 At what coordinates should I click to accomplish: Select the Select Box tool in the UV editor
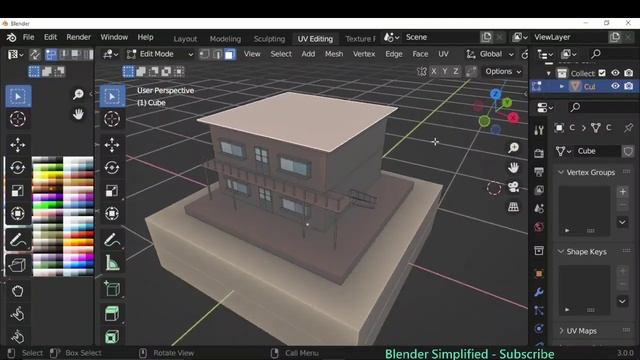[x=18, y=97]
